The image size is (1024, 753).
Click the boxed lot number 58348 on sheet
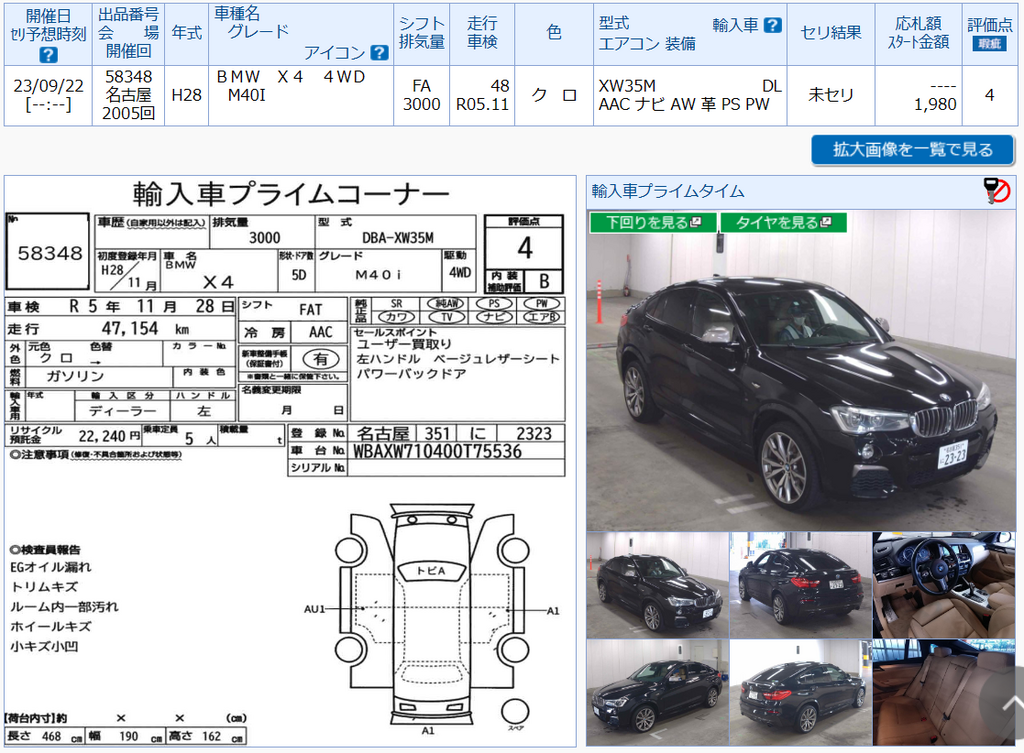(x=48, y=253)
